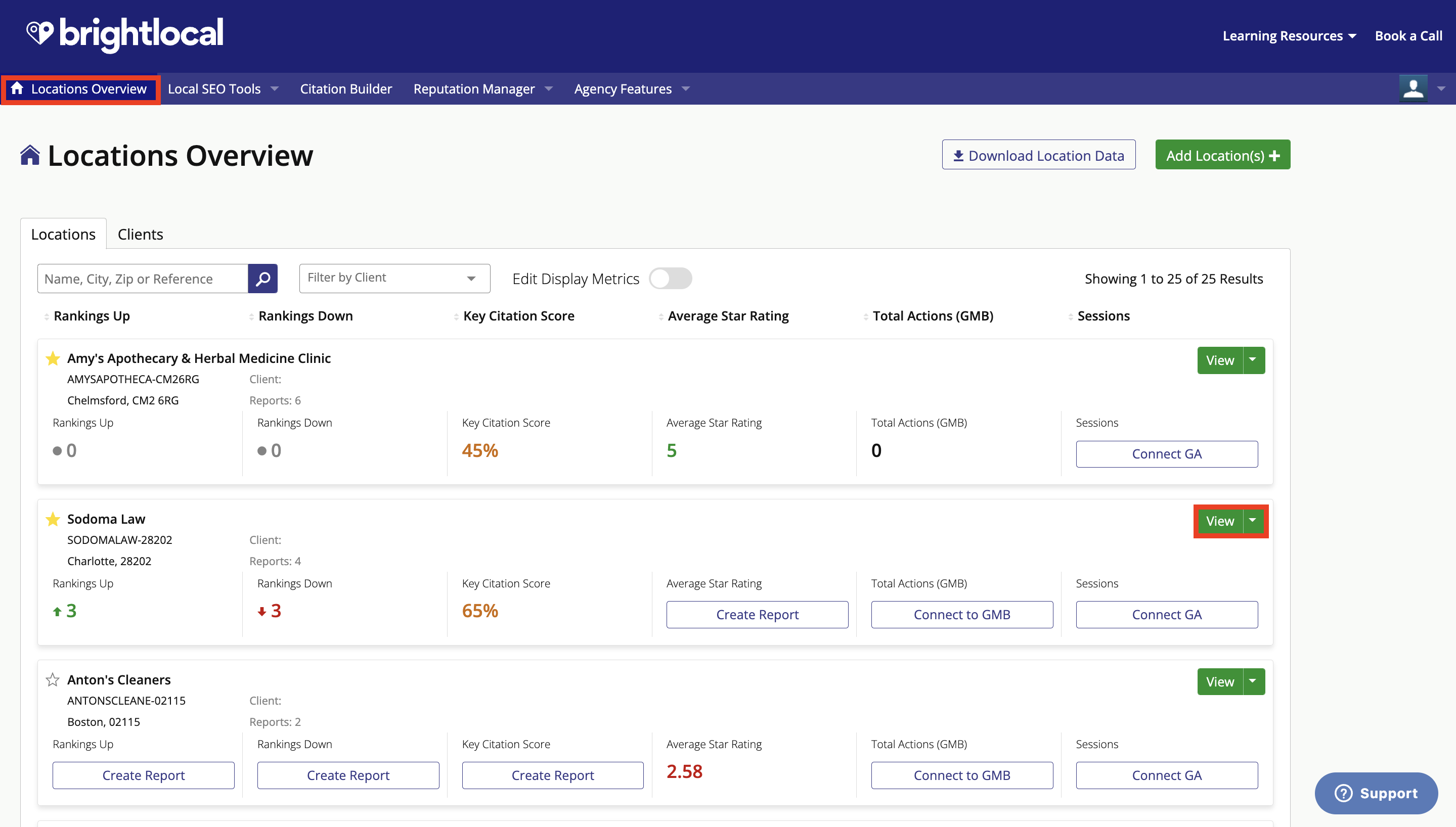Open View dropdown arrow for Anton's Cleaners
1456x827 pixels.
click(1253, 681)
